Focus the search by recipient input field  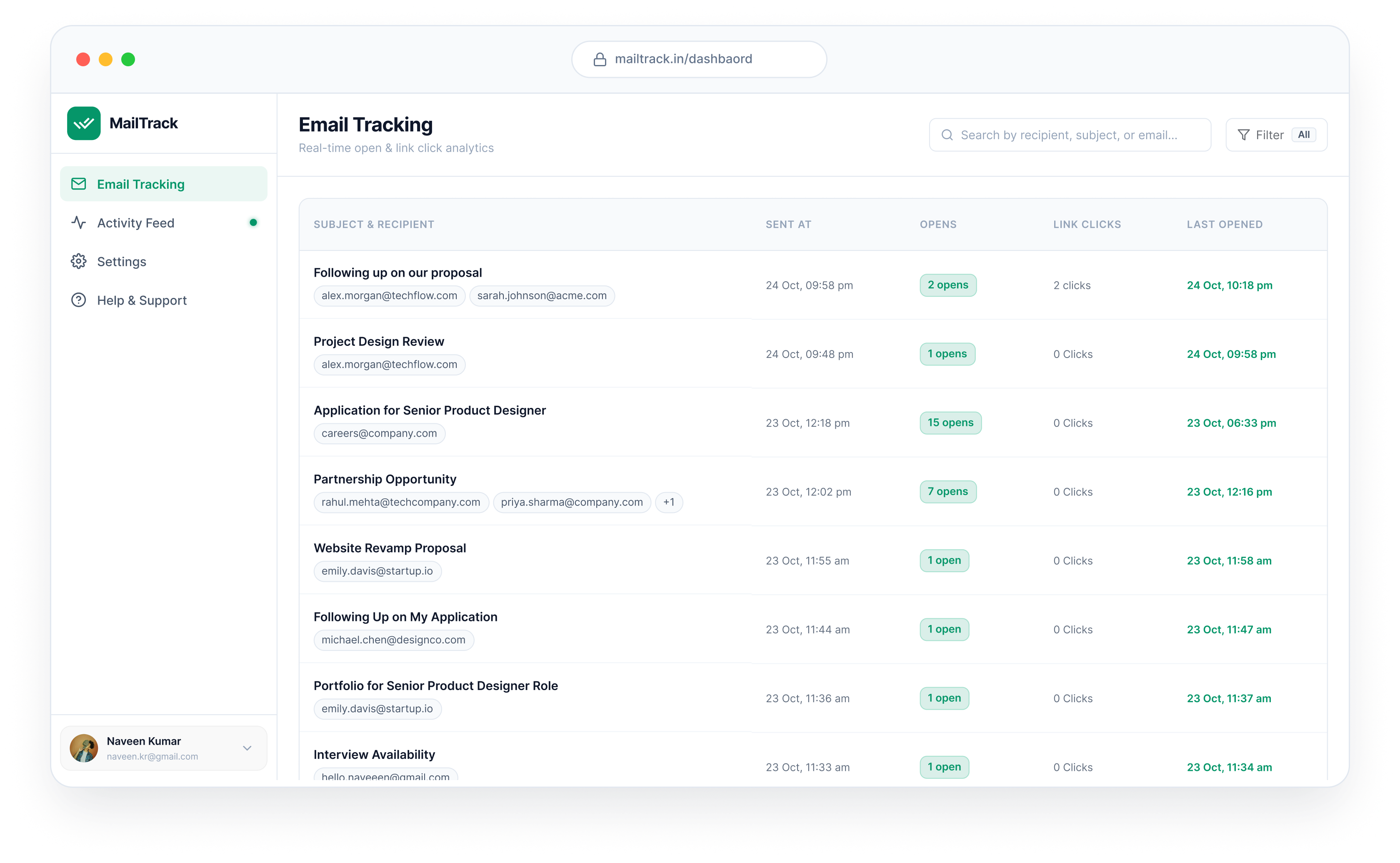pyautogui.click(x=1070, y=135)
